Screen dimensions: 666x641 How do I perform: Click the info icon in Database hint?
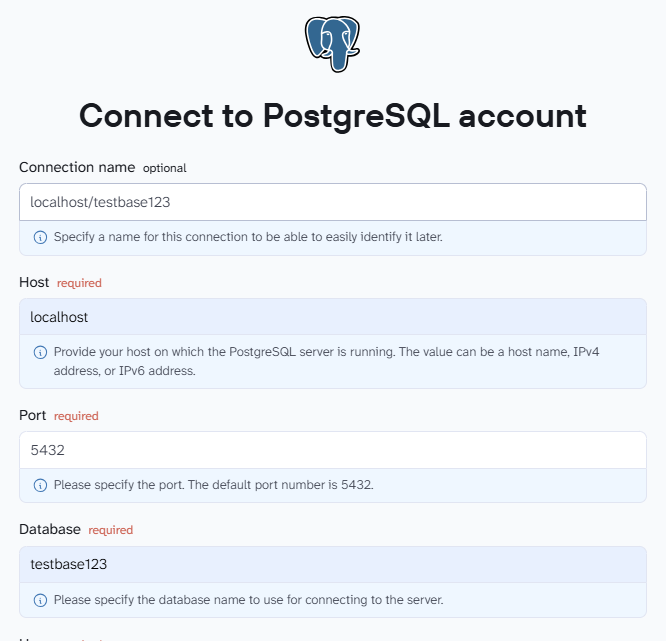[40, 600]
